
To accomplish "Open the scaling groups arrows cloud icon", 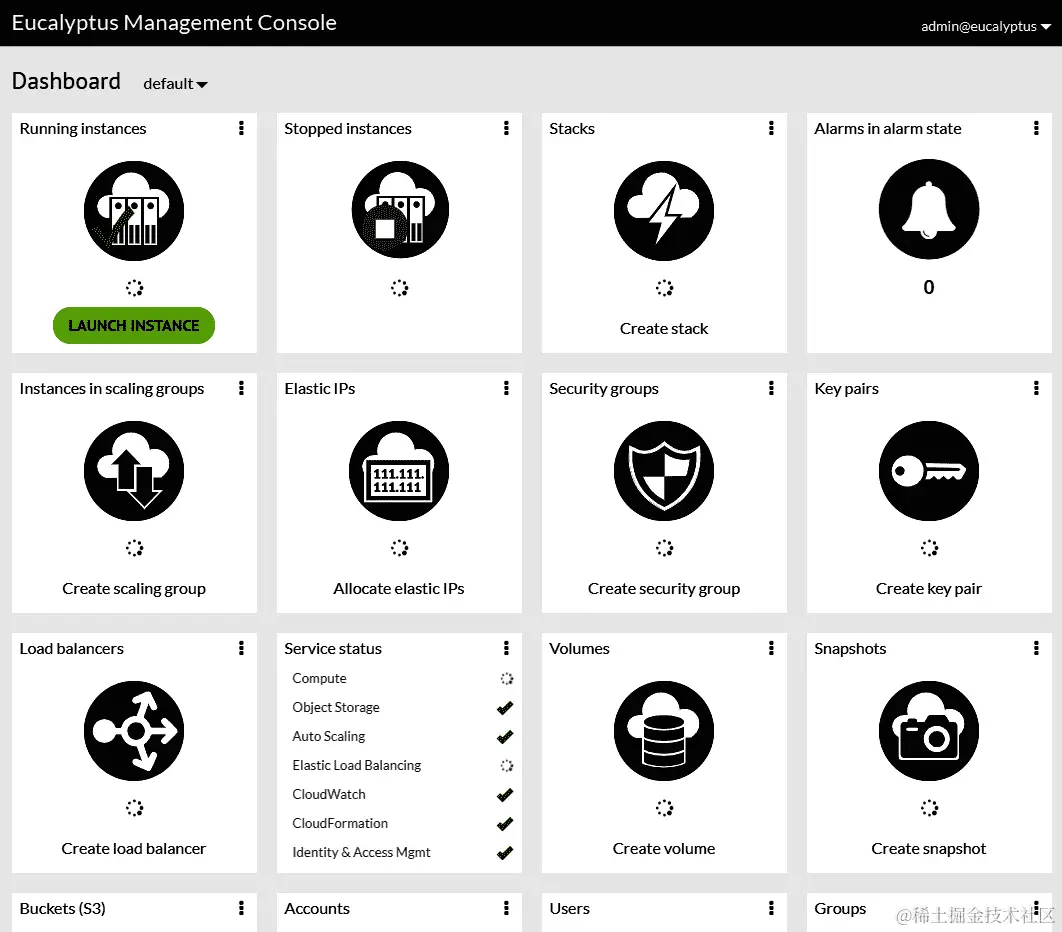I will pos(134,471).
